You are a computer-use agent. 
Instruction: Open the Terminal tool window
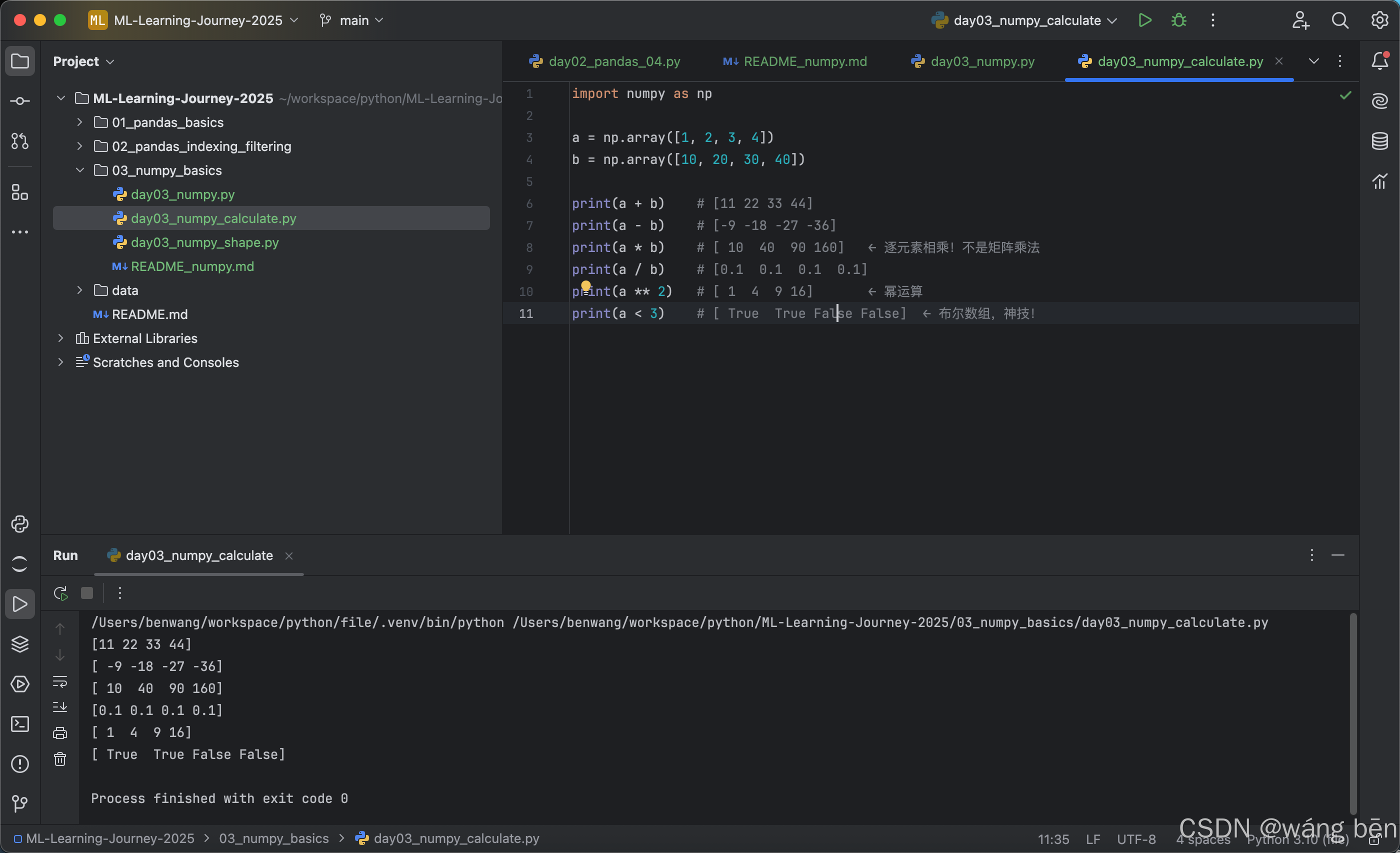(x=20, y=723)
